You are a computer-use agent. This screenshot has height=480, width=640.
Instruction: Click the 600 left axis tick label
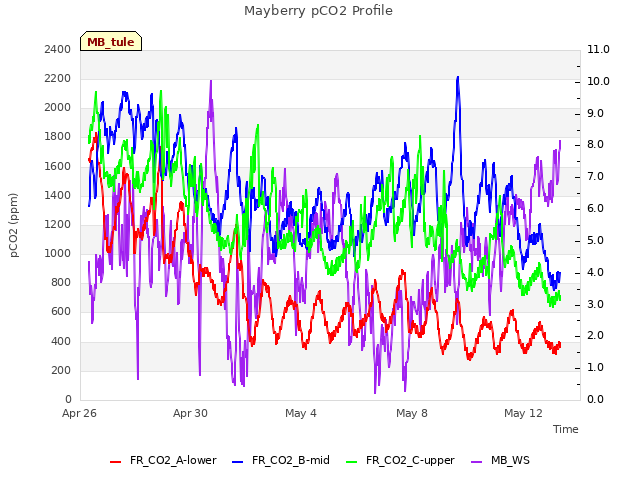61,312
